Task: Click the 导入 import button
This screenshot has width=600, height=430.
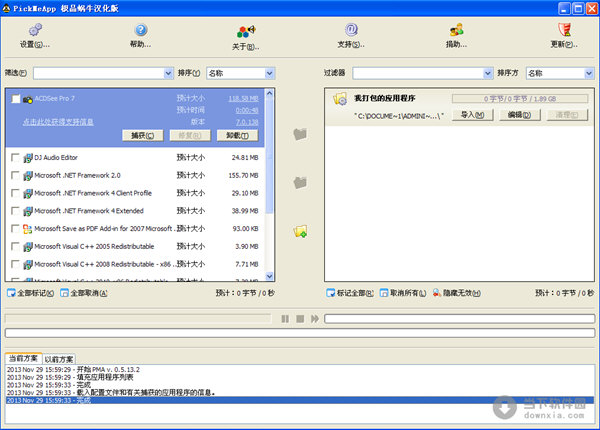Action: [473, 115]
